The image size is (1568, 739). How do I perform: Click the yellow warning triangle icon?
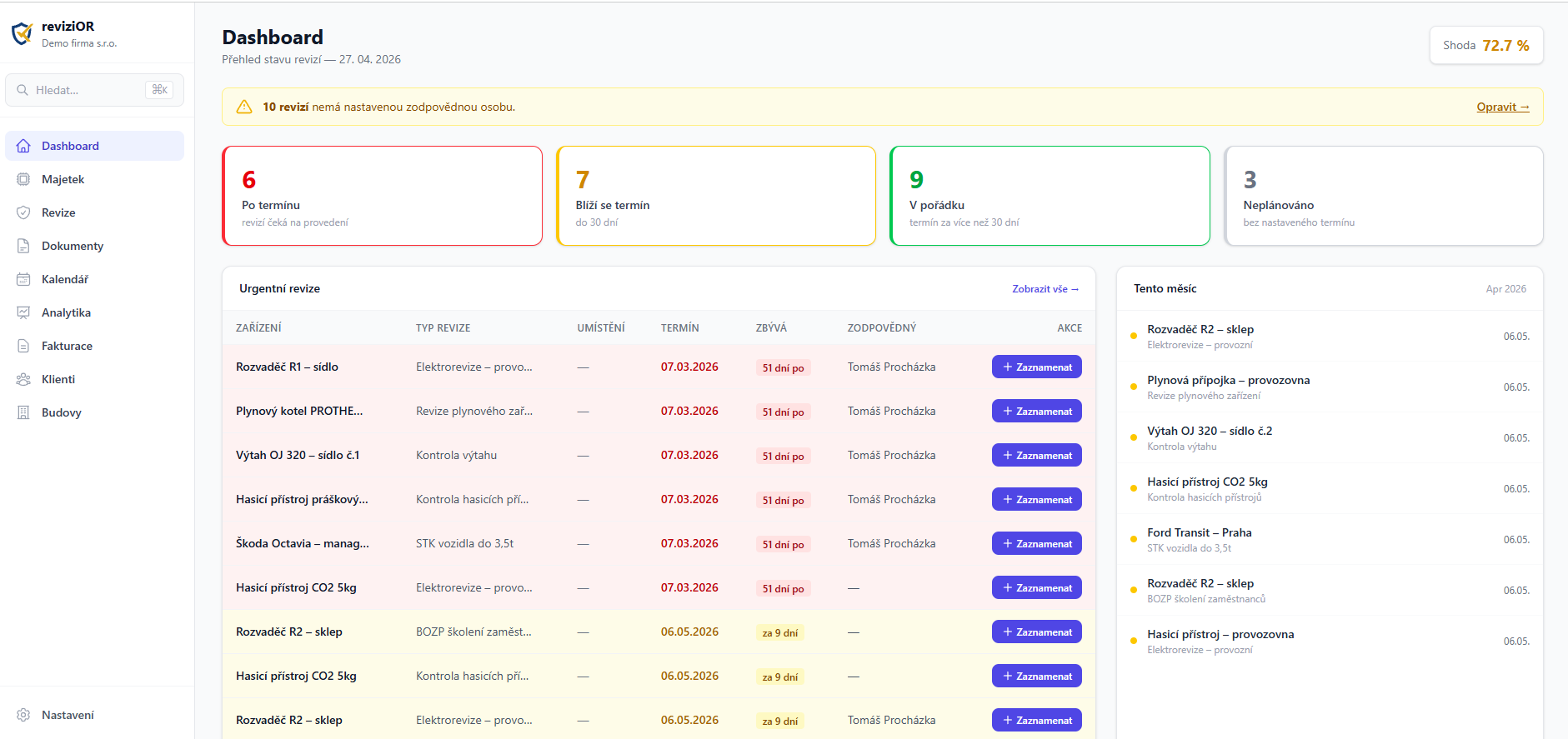(244, 107)
